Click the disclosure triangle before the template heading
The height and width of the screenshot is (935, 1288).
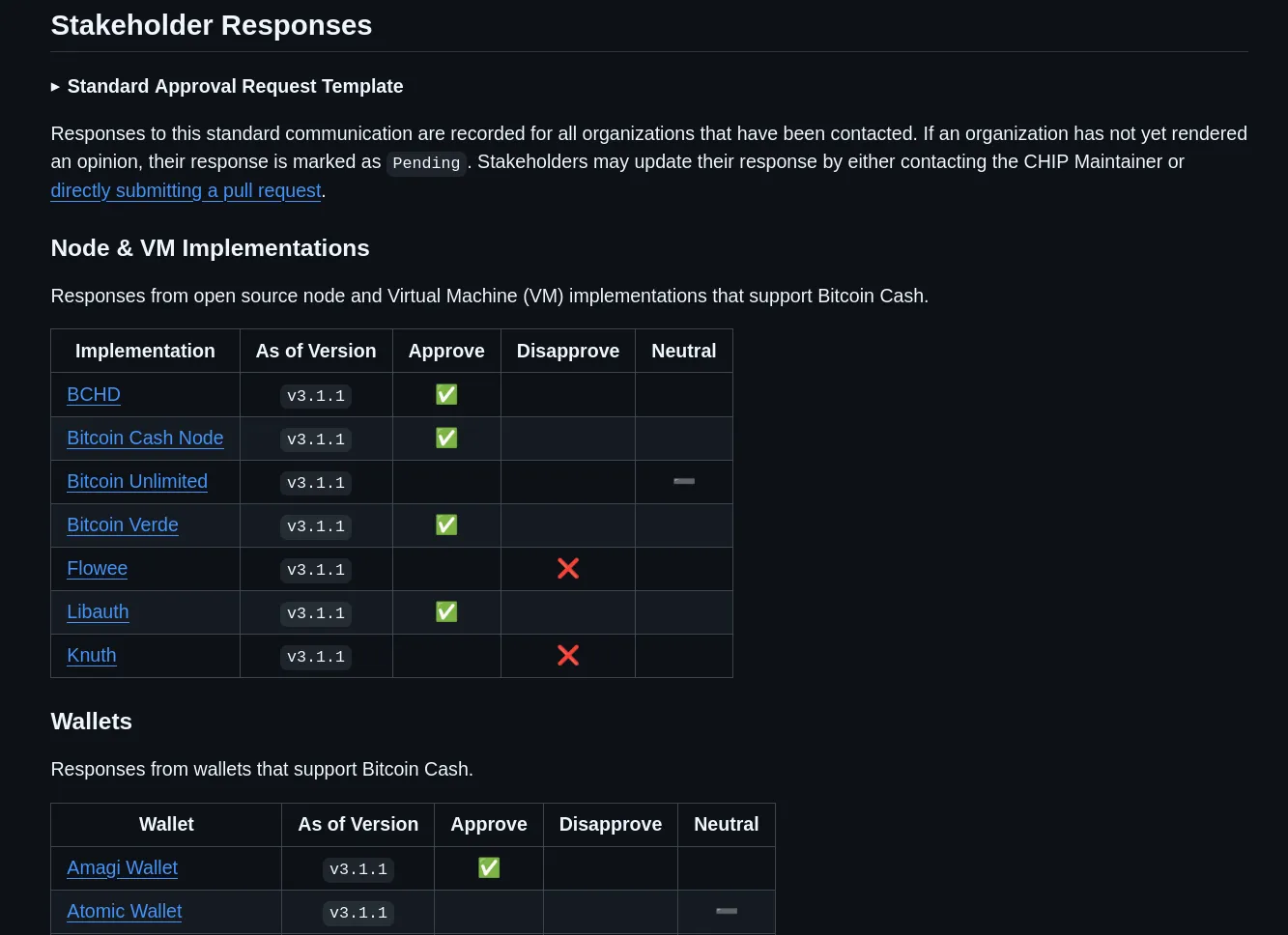56,86
